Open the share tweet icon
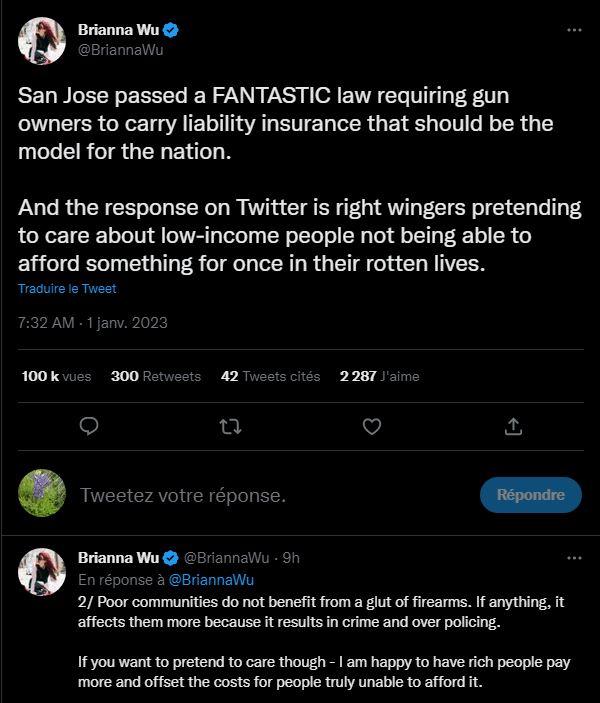This screenshot has height=703, width=600. pos(513,426)
